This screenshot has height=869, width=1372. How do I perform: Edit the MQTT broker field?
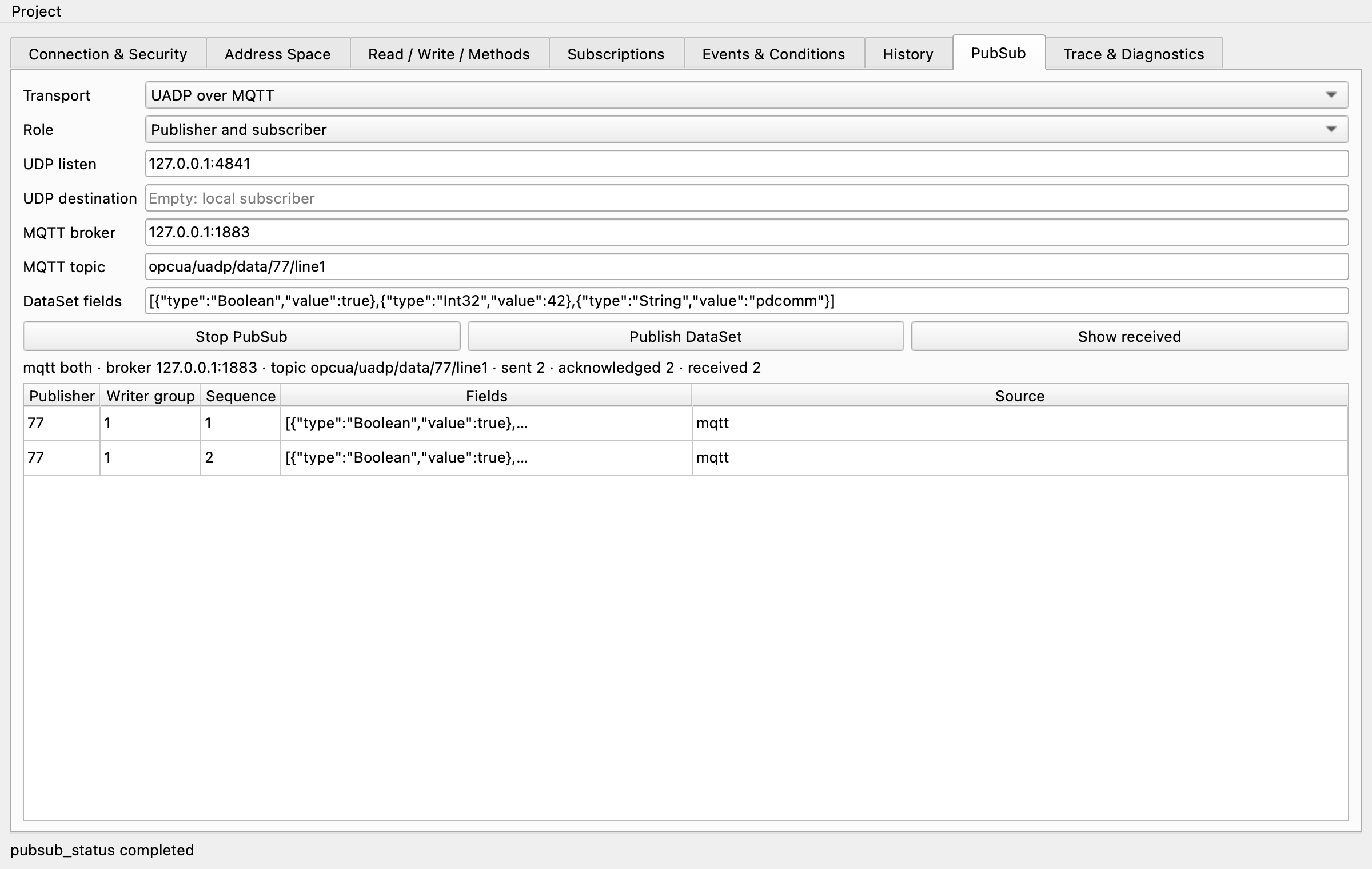747,232
